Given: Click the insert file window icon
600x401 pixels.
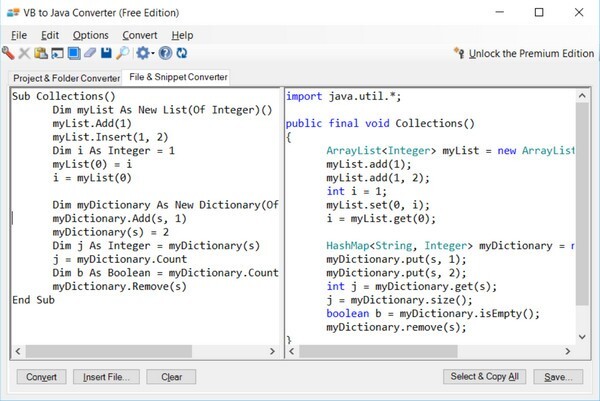Looking at the screenshot, I should (57, 53).
